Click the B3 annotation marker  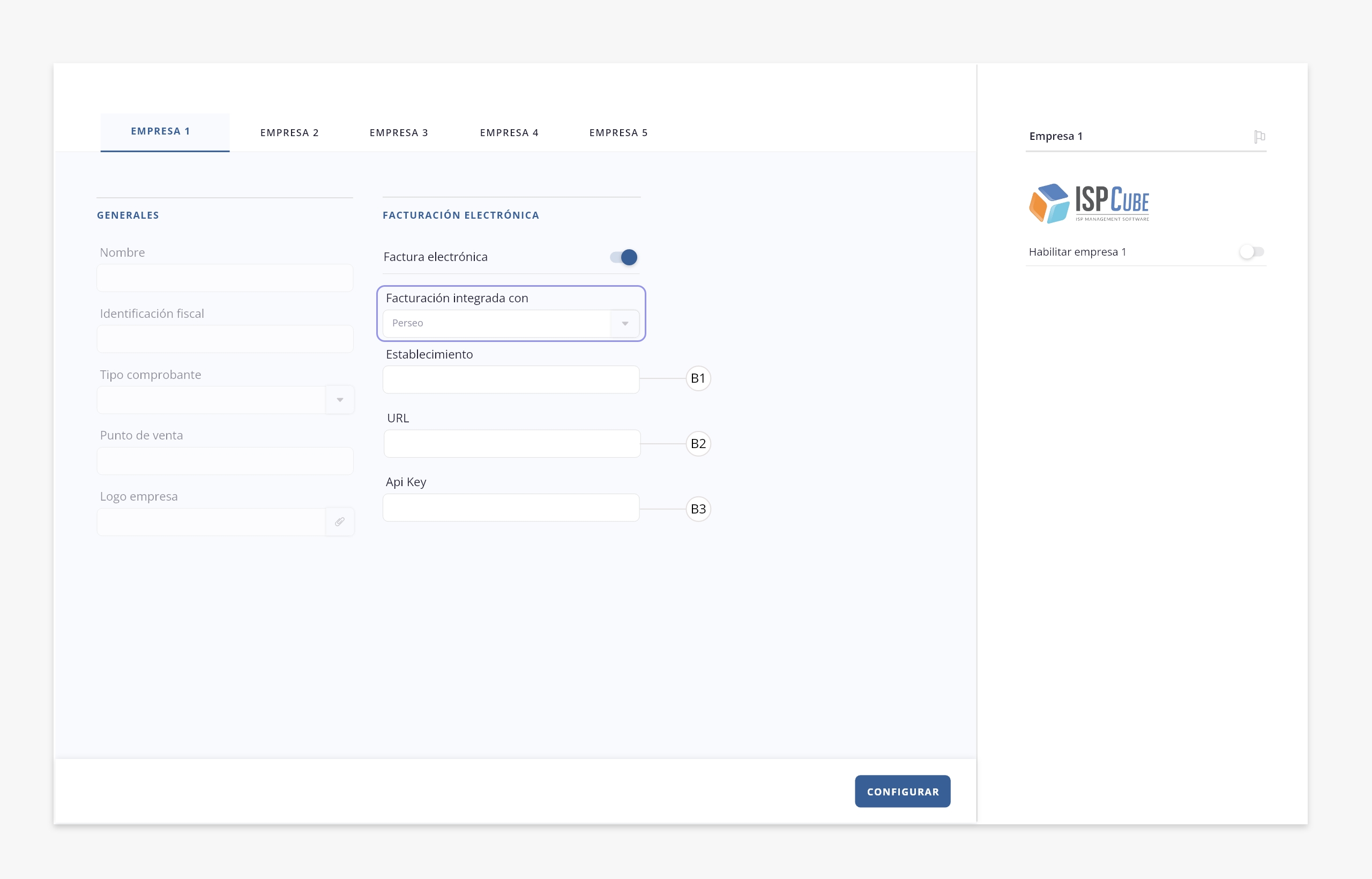click(697, 509)
